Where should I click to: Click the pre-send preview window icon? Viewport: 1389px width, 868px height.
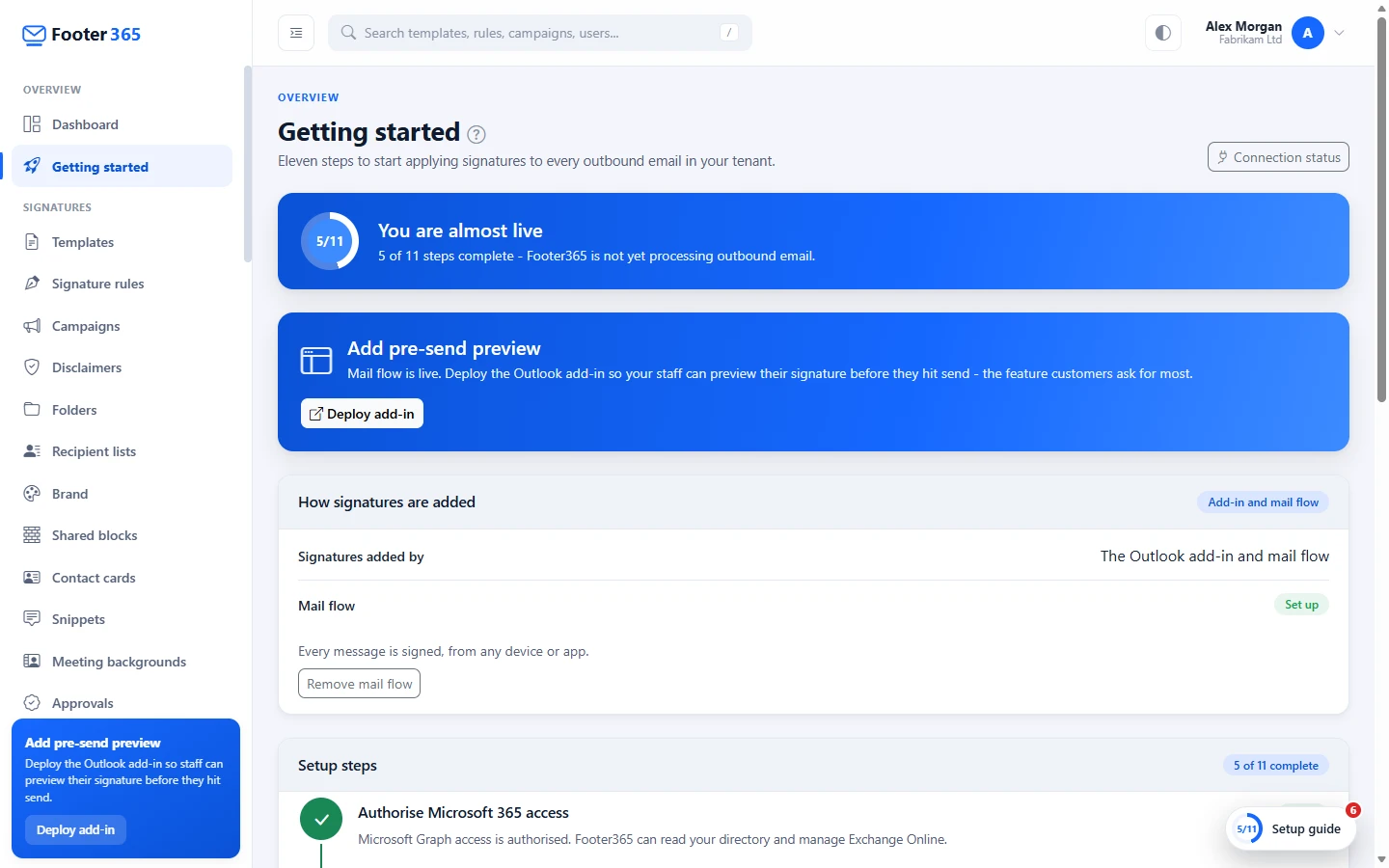pos(316,361)
